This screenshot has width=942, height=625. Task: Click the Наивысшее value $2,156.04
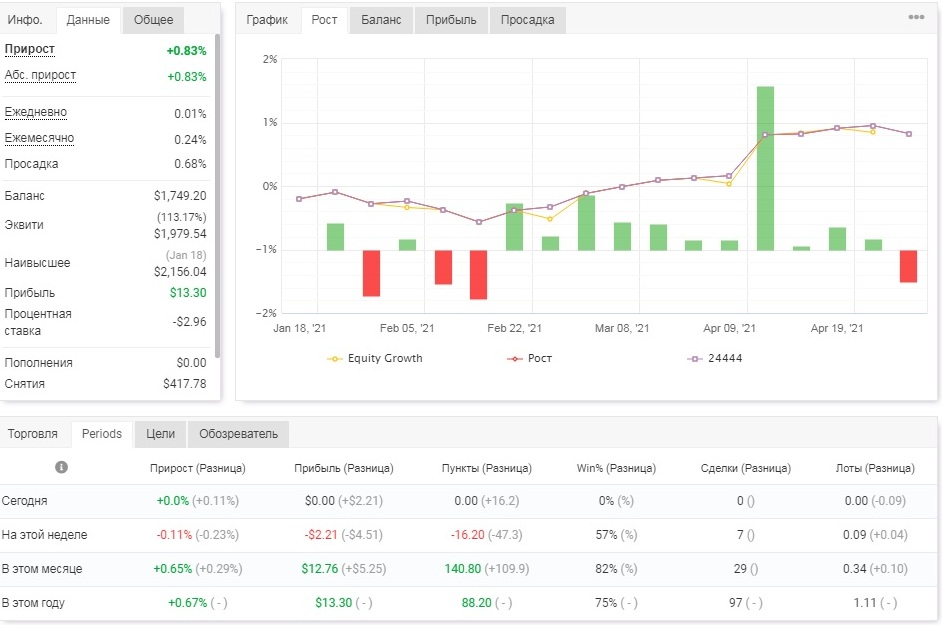[180, 272]
